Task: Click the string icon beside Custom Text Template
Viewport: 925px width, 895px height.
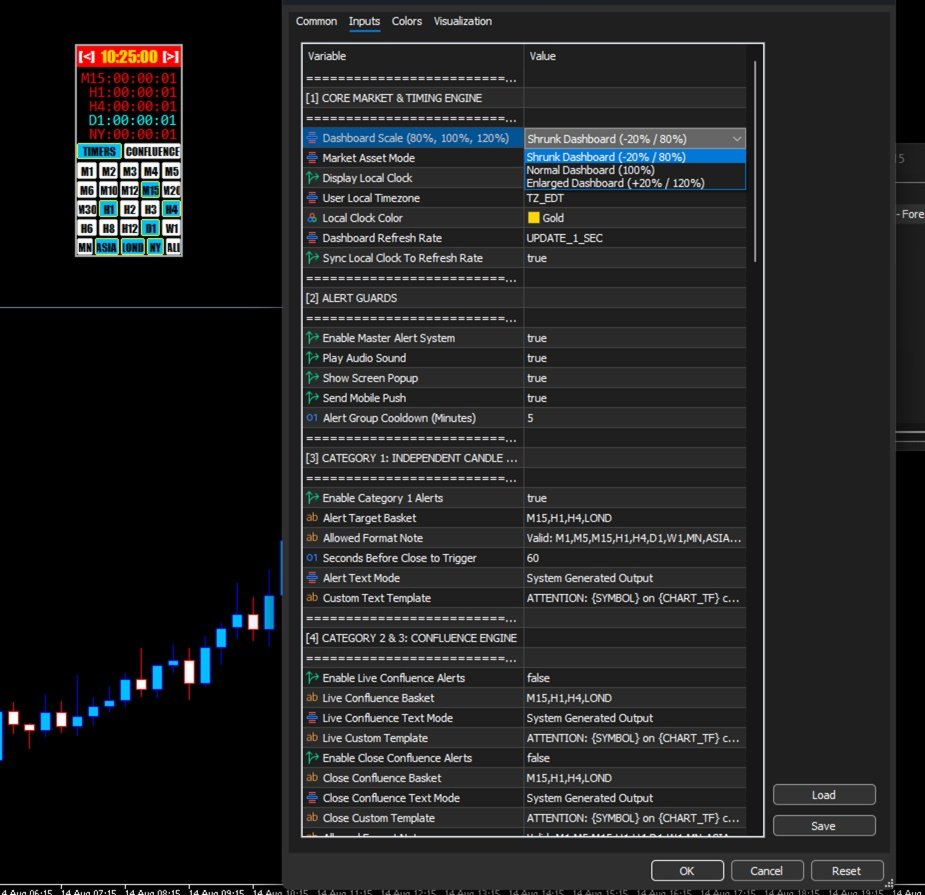Action: [x=312, y=598]
